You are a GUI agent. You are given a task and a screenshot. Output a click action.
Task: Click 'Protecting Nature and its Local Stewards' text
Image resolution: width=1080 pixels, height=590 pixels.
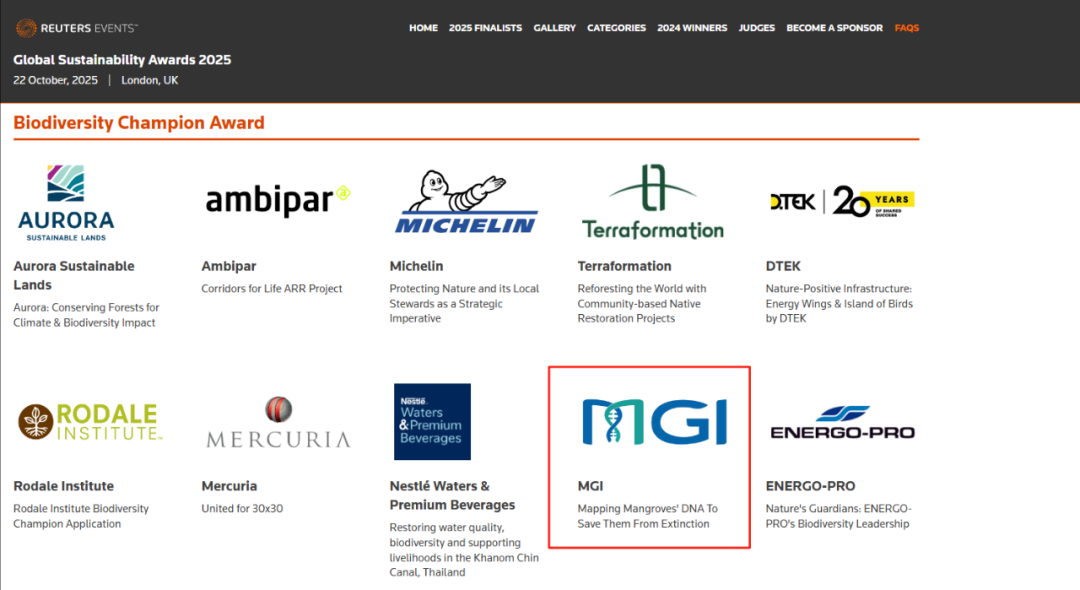[x=464, y=304]
